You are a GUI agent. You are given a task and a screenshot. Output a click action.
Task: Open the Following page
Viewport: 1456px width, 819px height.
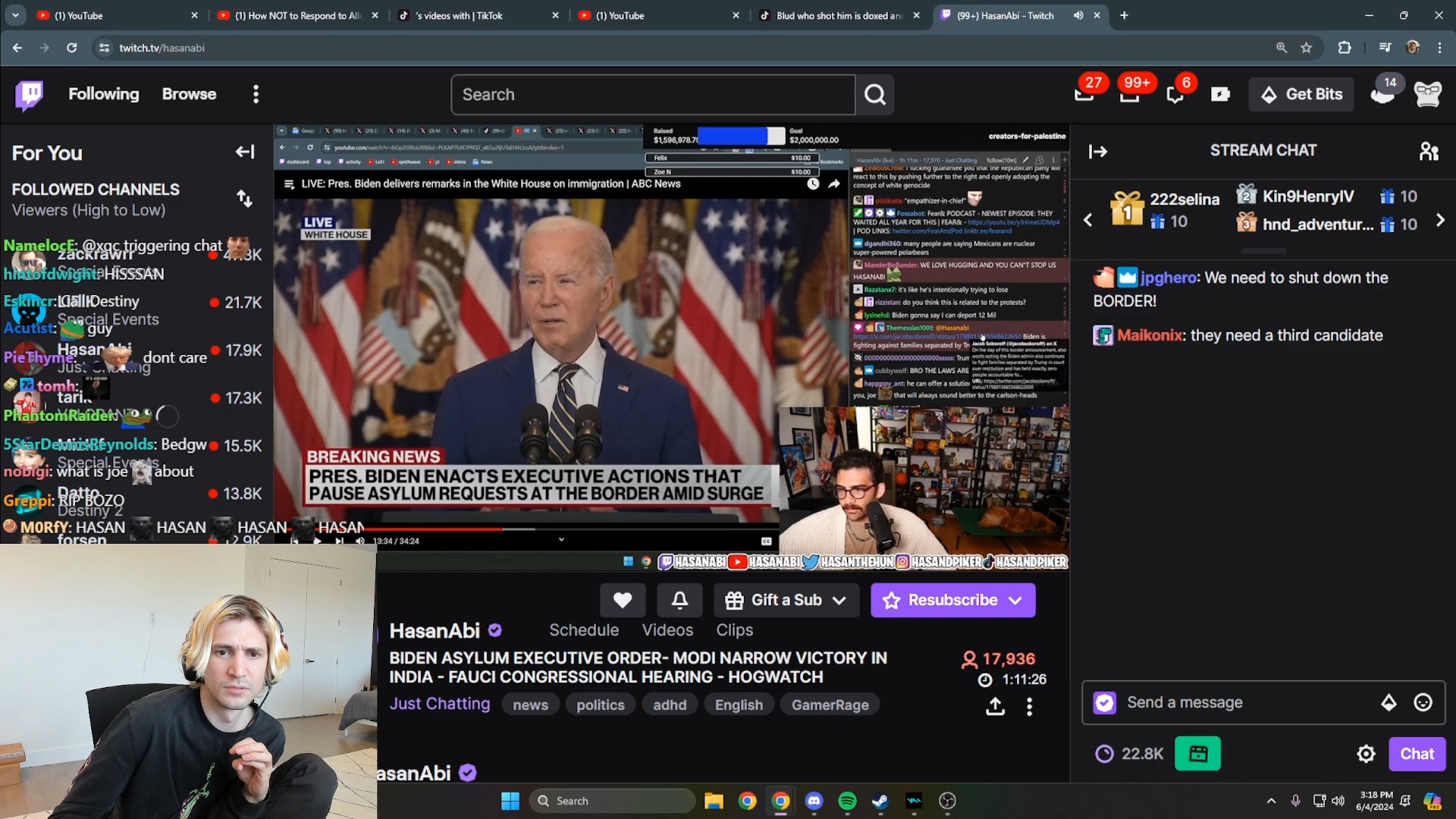[104, 94]
